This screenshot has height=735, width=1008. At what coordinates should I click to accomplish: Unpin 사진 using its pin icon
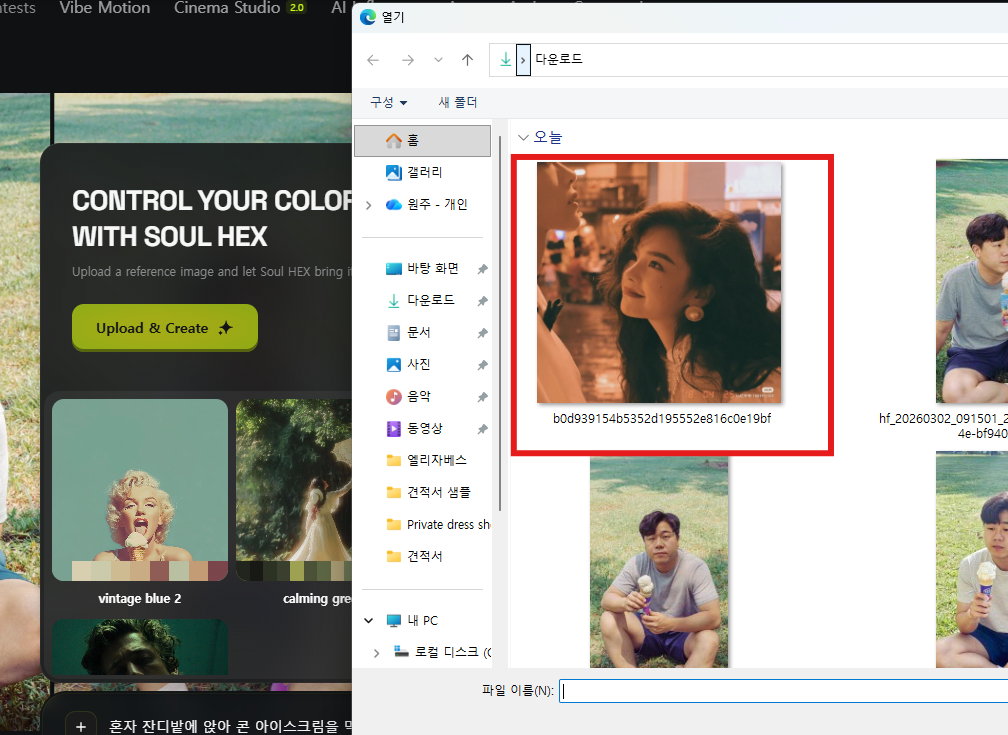point(482,365)
